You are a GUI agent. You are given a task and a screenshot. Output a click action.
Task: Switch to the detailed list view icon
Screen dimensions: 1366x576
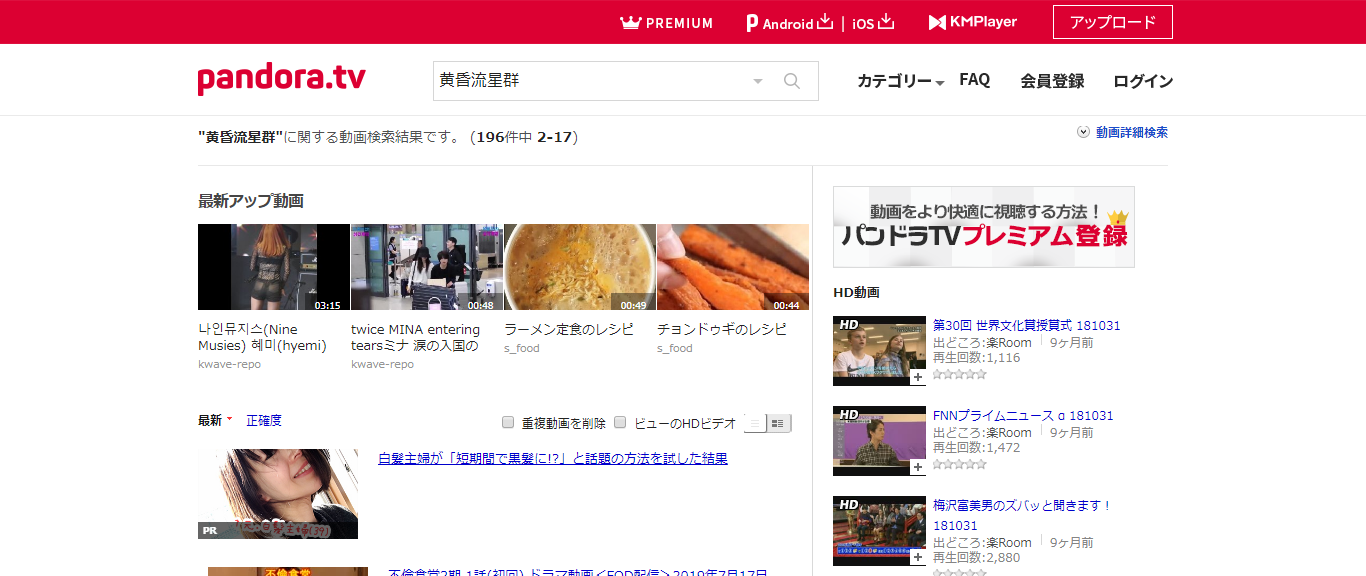tap(778, 424)
